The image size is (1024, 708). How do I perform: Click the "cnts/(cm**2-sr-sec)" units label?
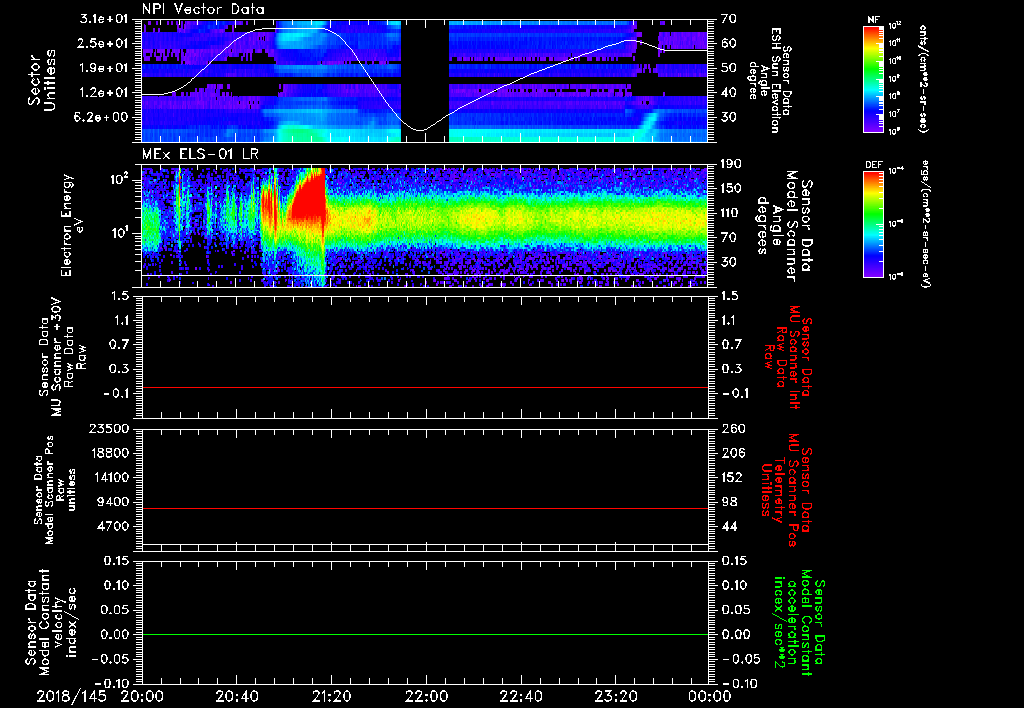pos(923,79)
